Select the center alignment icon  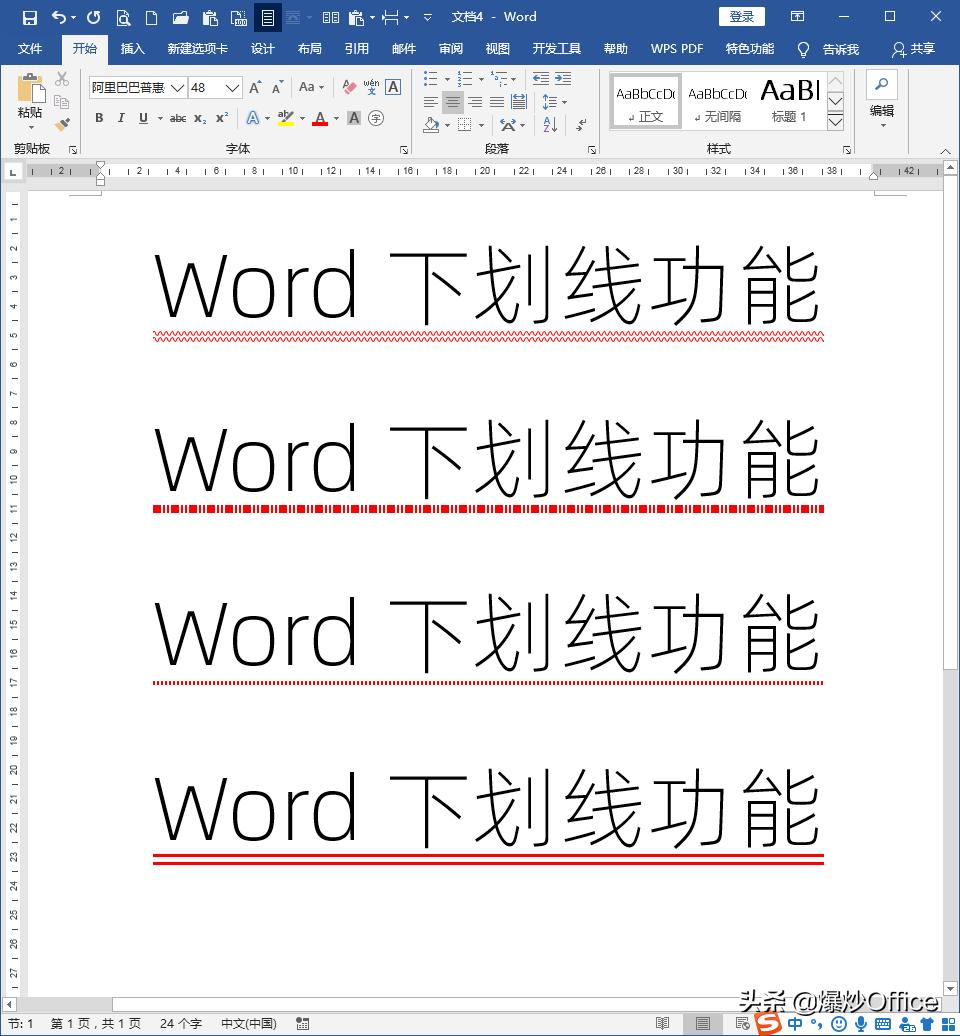point(453,100)
